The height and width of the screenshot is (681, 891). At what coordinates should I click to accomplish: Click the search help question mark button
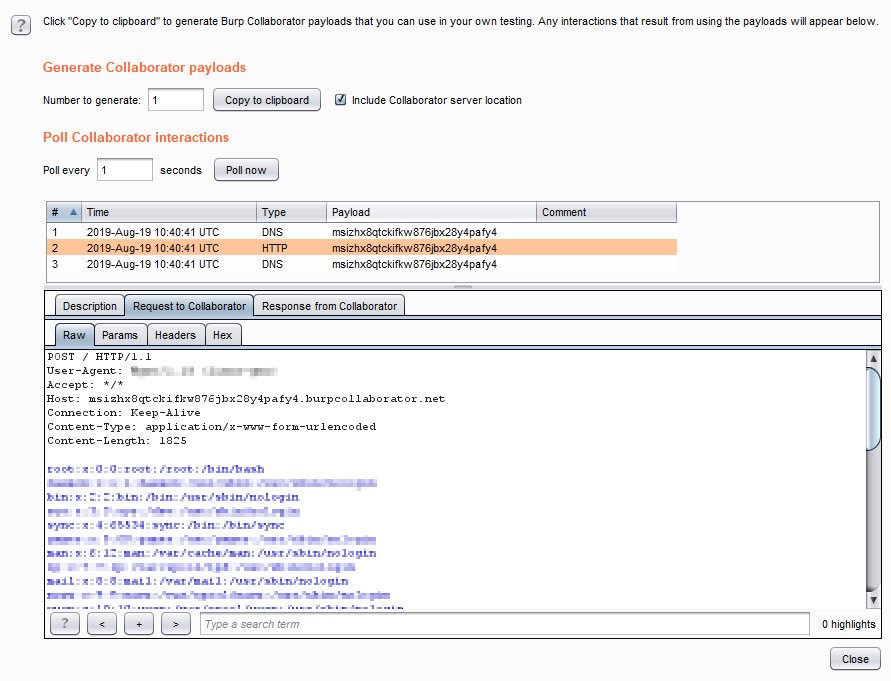point(65,624)
